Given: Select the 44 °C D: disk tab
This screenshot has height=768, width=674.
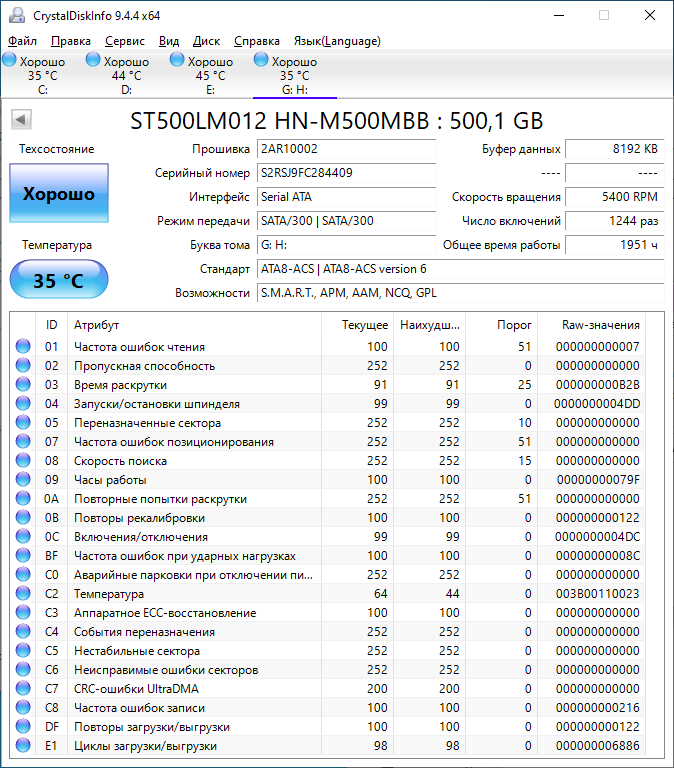Looking at the screenshot, I should (126, 75).
